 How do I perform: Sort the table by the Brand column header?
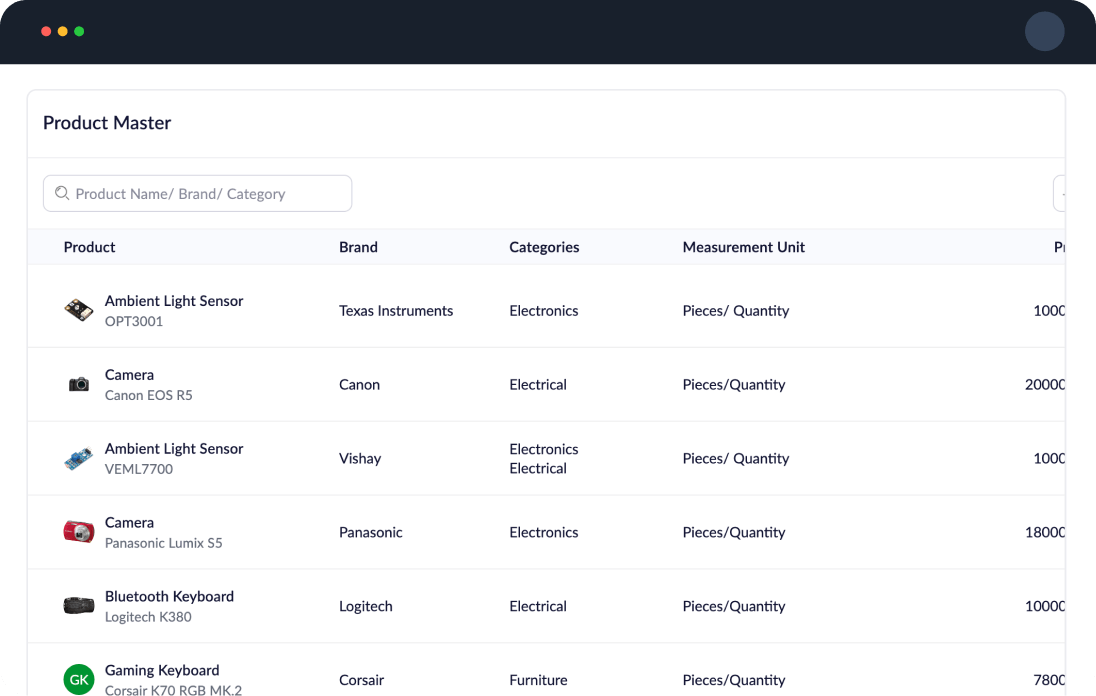pos(358,247)
